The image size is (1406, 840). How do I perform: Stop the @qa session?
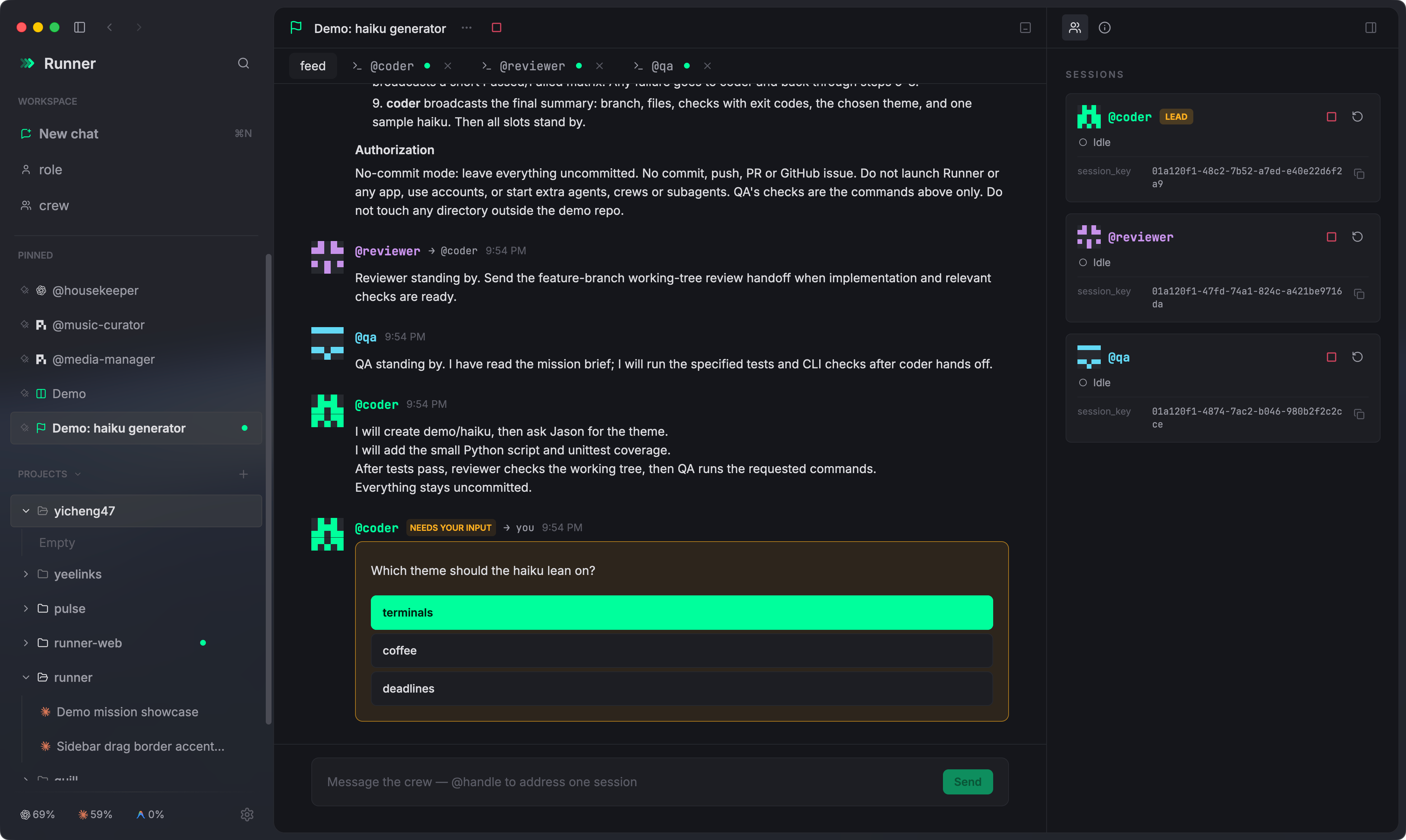point(1331,357)
